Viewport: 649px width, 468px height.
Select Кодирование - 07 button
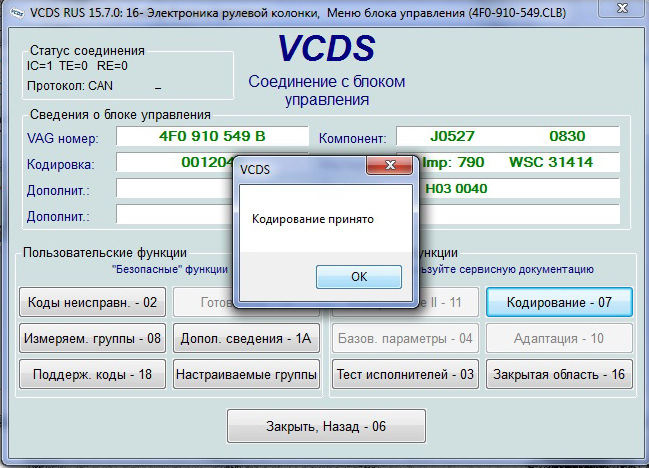[x=559, y=302]
